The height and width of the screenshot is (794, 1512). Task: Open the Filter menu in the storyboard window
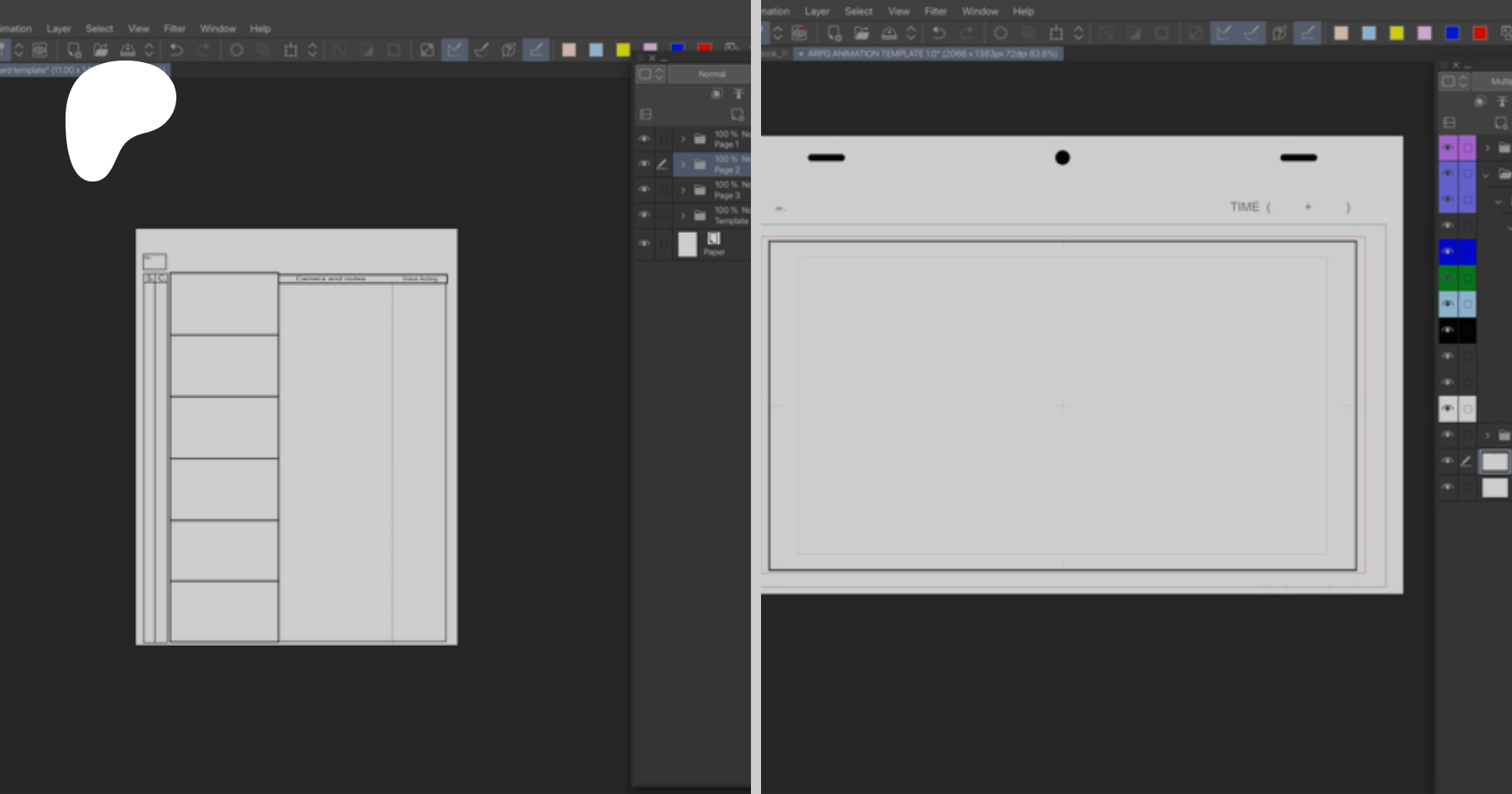click(175, 29)
